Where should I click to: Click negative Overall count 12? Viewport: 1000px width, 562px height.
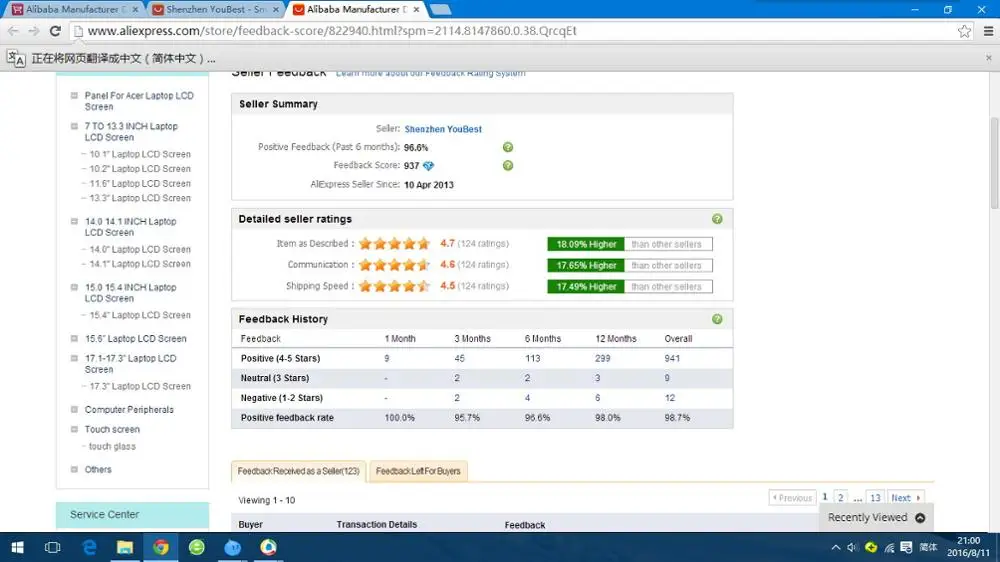point(670,398)
